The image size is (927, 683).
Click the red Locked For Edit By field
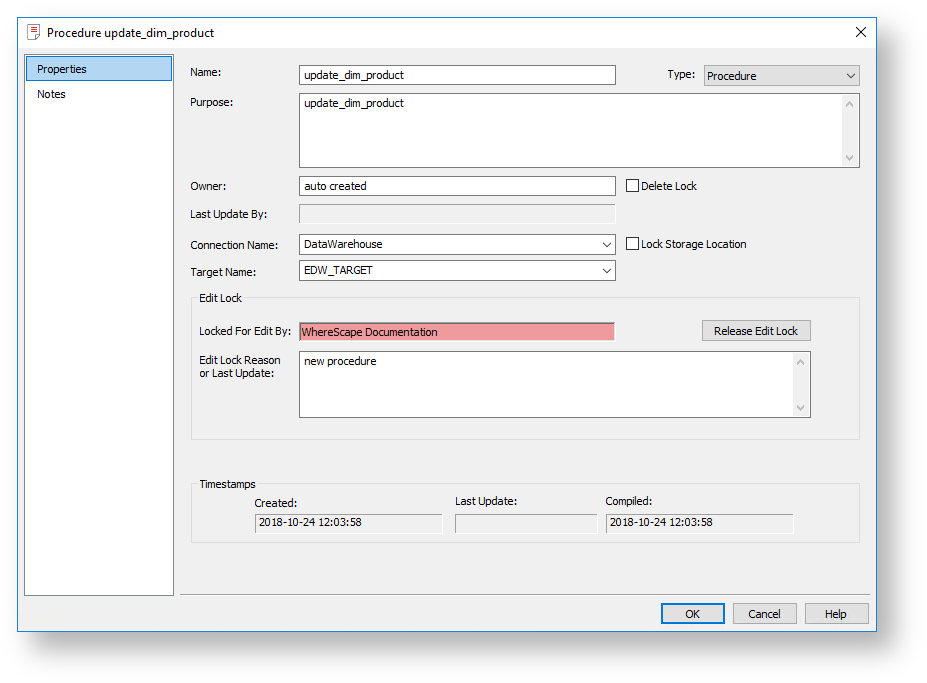[457, 332]
